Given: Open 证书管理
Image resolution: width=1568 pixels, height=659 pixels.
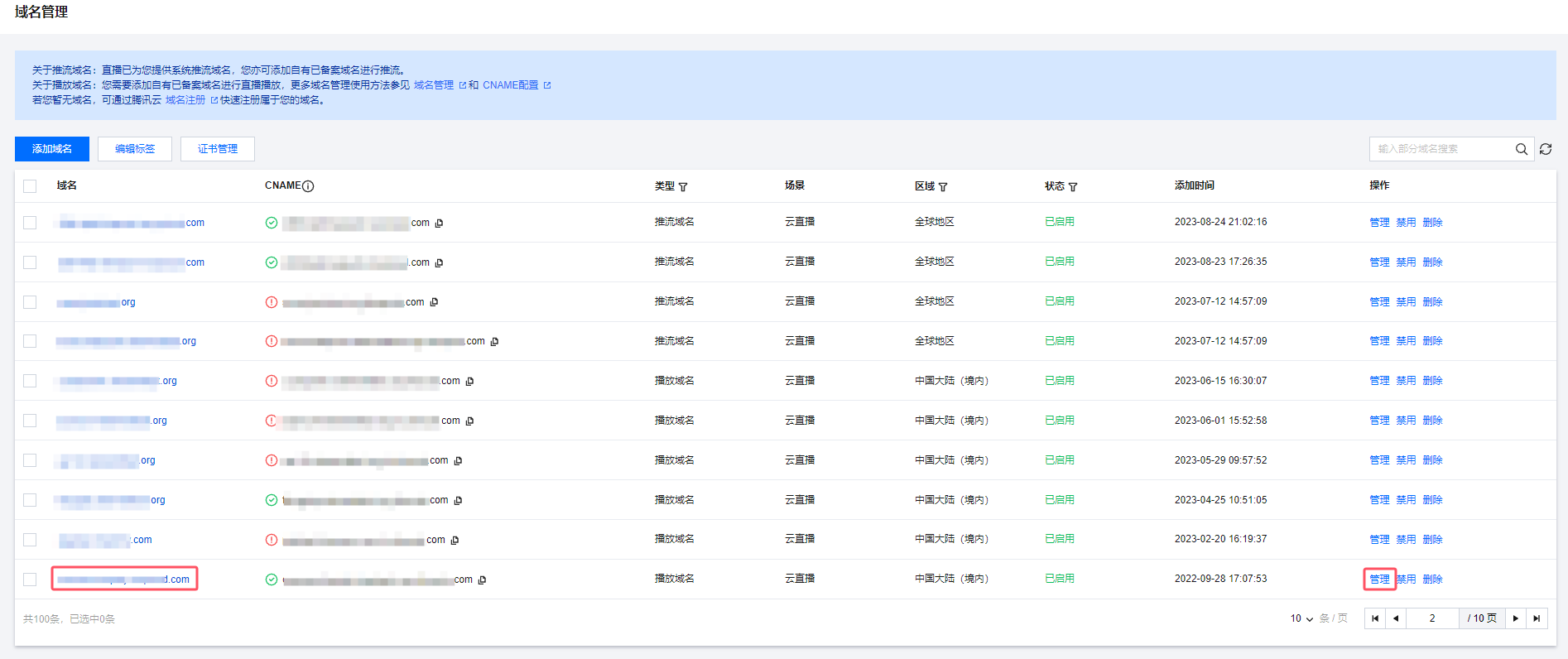Looking at the screenshot, I should (x=218, y=149).
